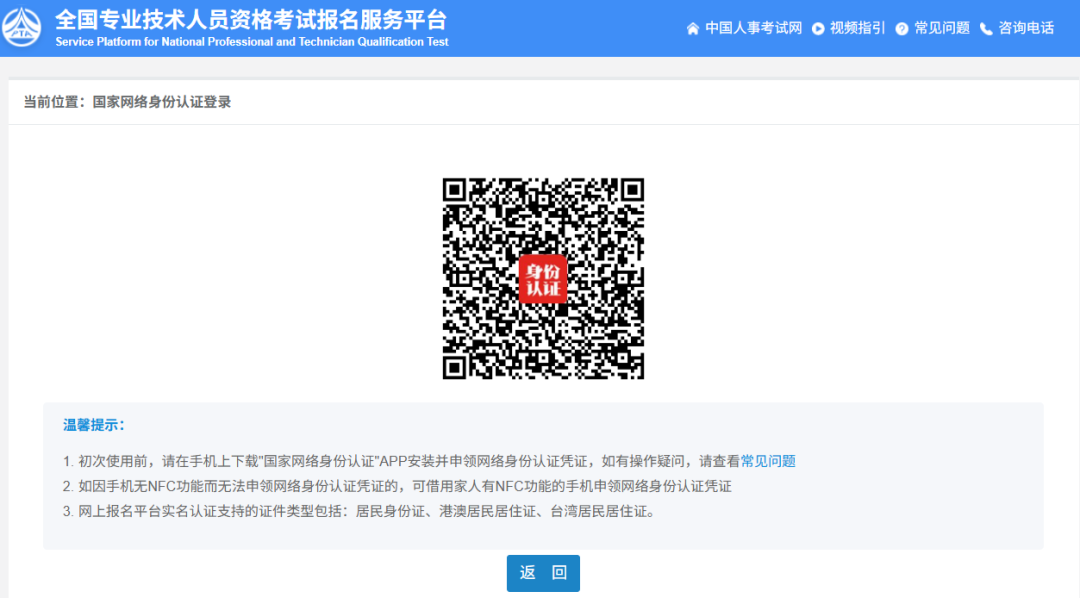Image resolution: width=1080 pixels, height=598 pixels.
Task: Click the platform logo in the top left corner
Action: pyautogui.click(x=22, y=27)
